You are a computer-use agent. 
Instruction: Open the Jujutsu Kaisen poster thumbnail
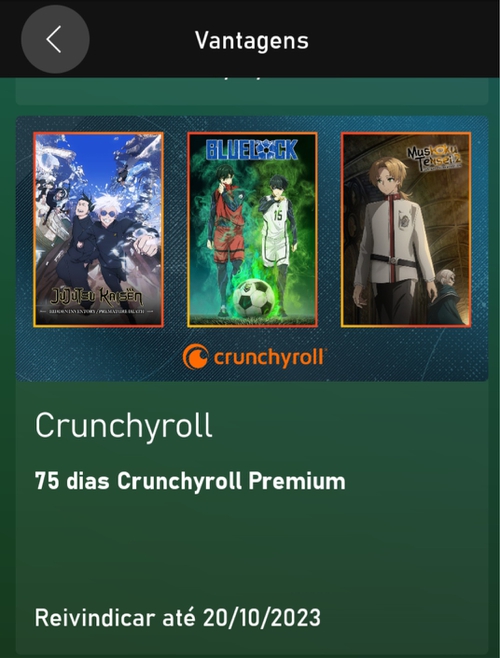pos(98,230)
